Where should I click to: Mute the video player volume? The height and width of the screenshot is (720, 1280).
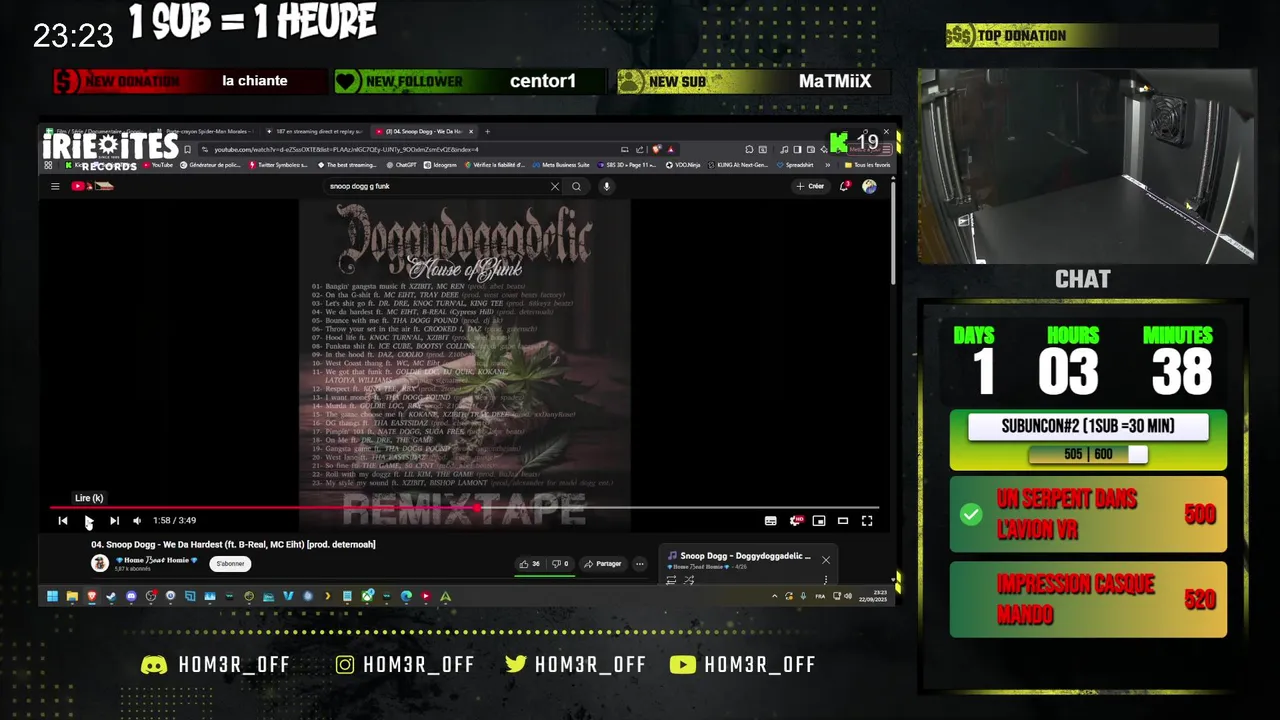click(x=138, y=520)
